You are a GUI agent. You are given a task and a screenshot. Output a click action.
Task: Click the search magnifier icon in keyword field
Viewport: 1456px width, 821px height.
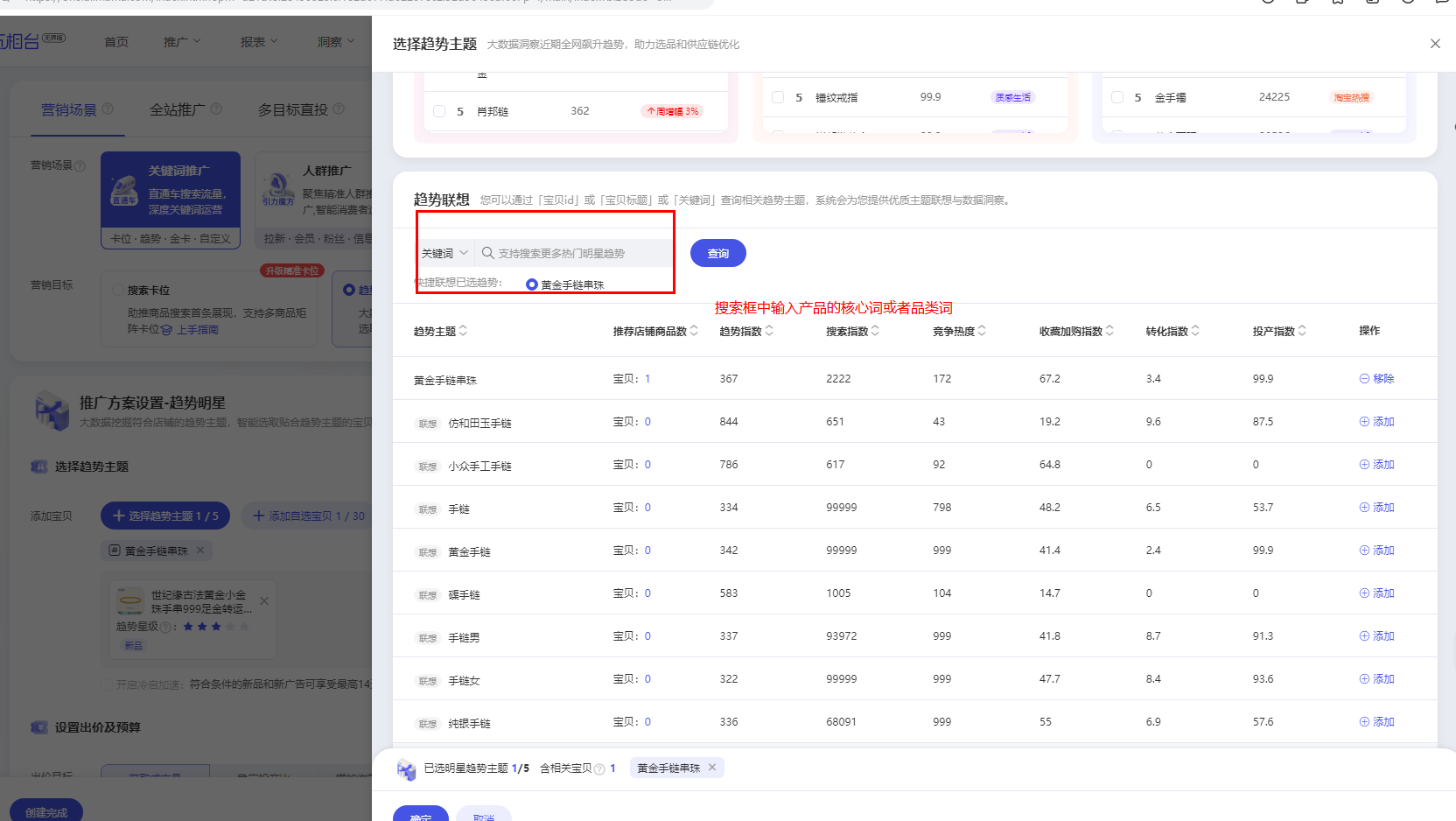(x=488, y=253)
